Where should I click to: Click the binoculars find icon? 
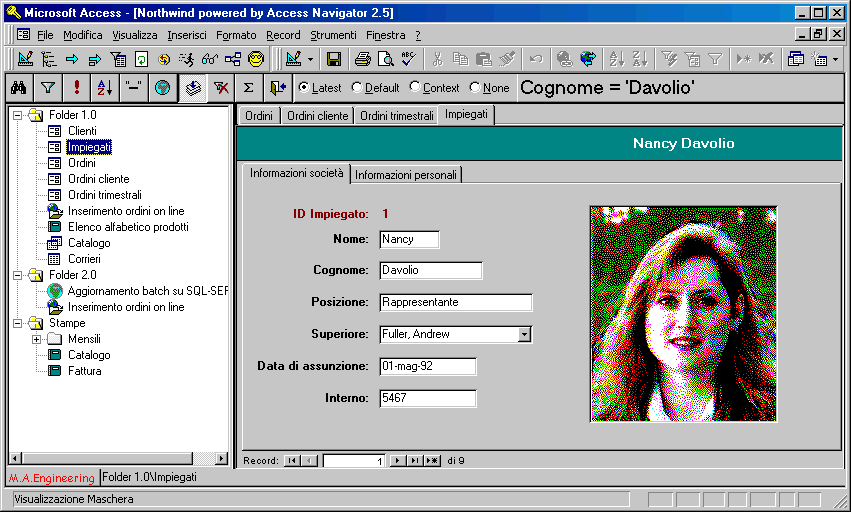point(18,88)
